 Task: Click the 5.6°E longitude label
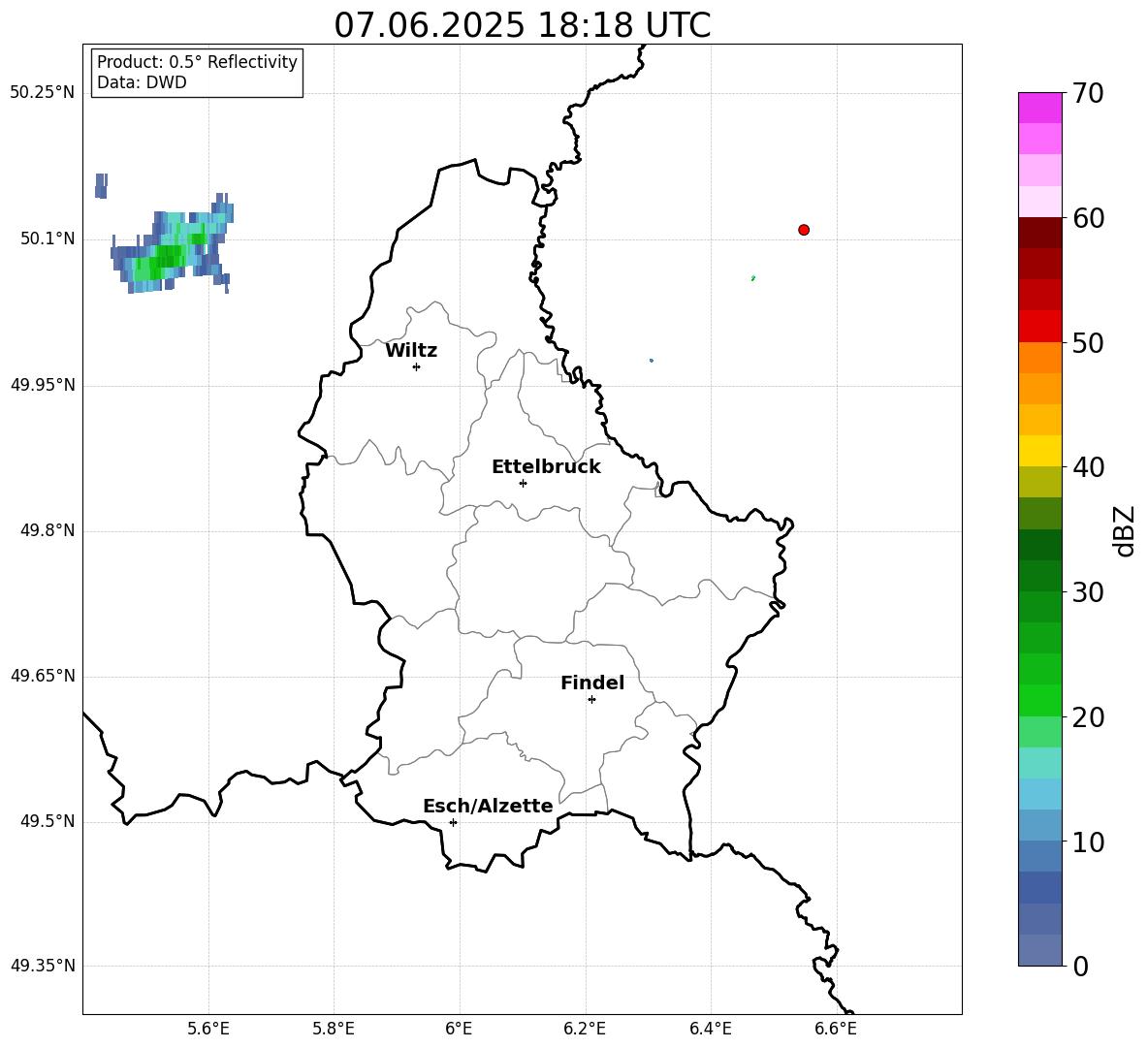point(208,1029)
